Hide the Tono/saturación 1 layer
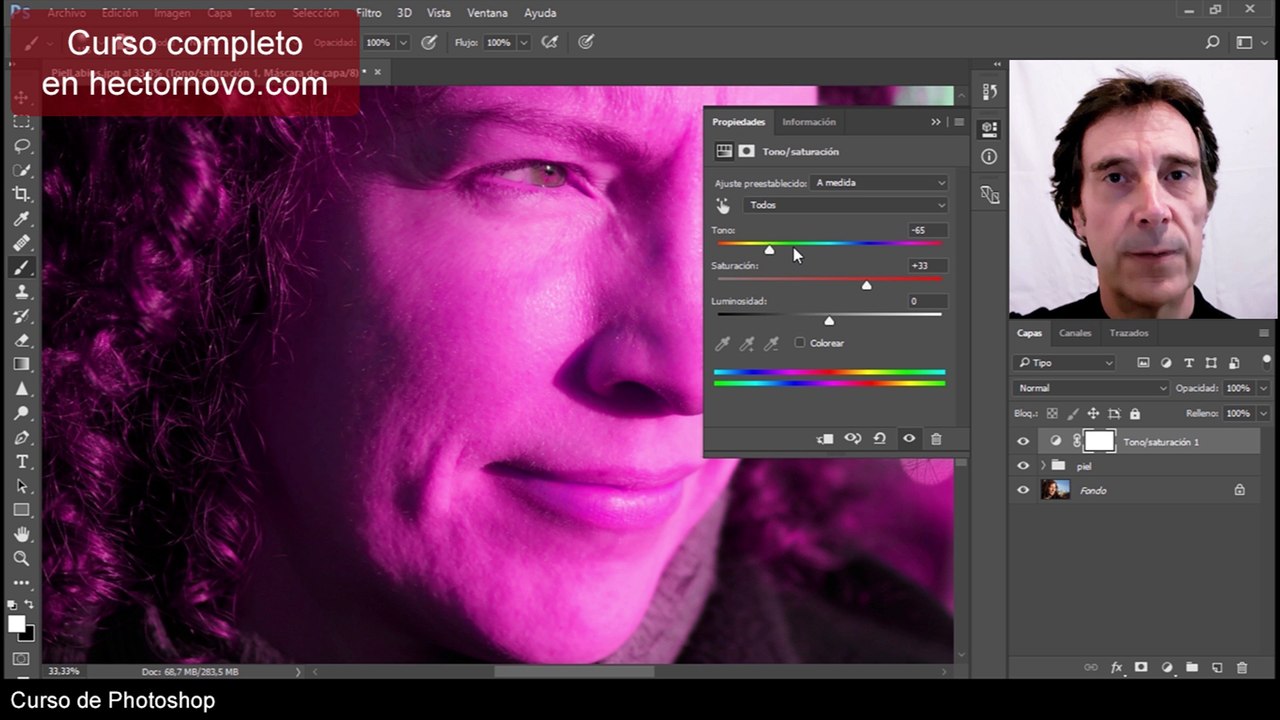The image size is (1280, 720). (1023, 442)
